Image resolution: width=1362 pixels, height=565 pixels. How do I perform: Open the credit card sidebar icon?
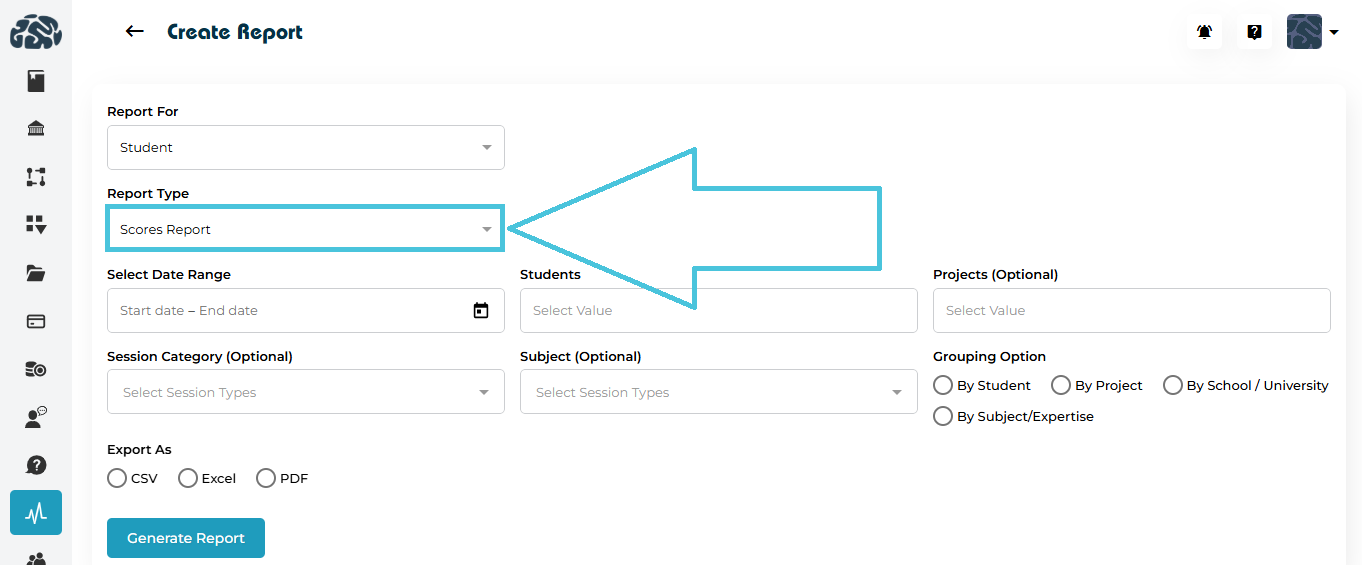pos(36,321)
